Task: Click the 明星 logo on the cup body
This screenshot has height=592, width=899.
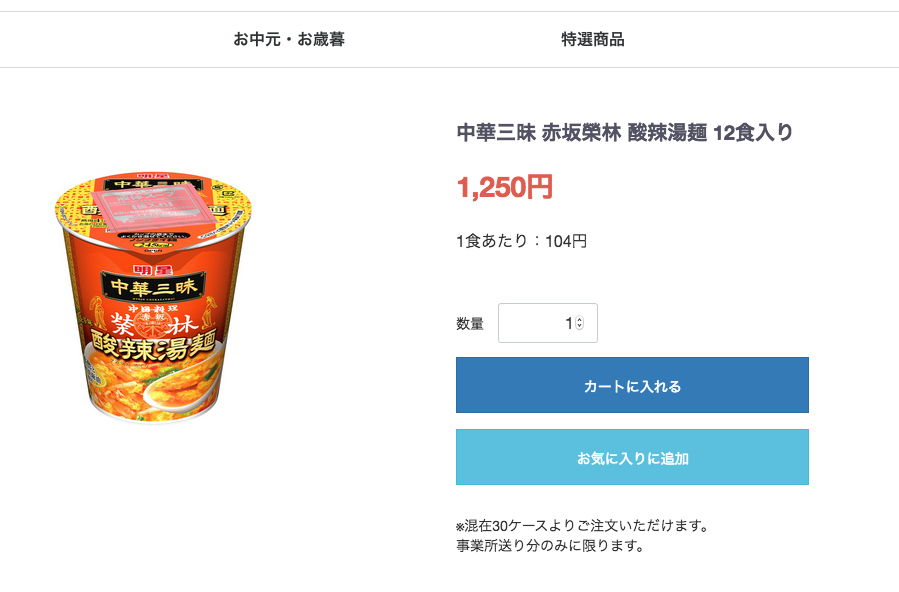Action: [x=148, y=266]
